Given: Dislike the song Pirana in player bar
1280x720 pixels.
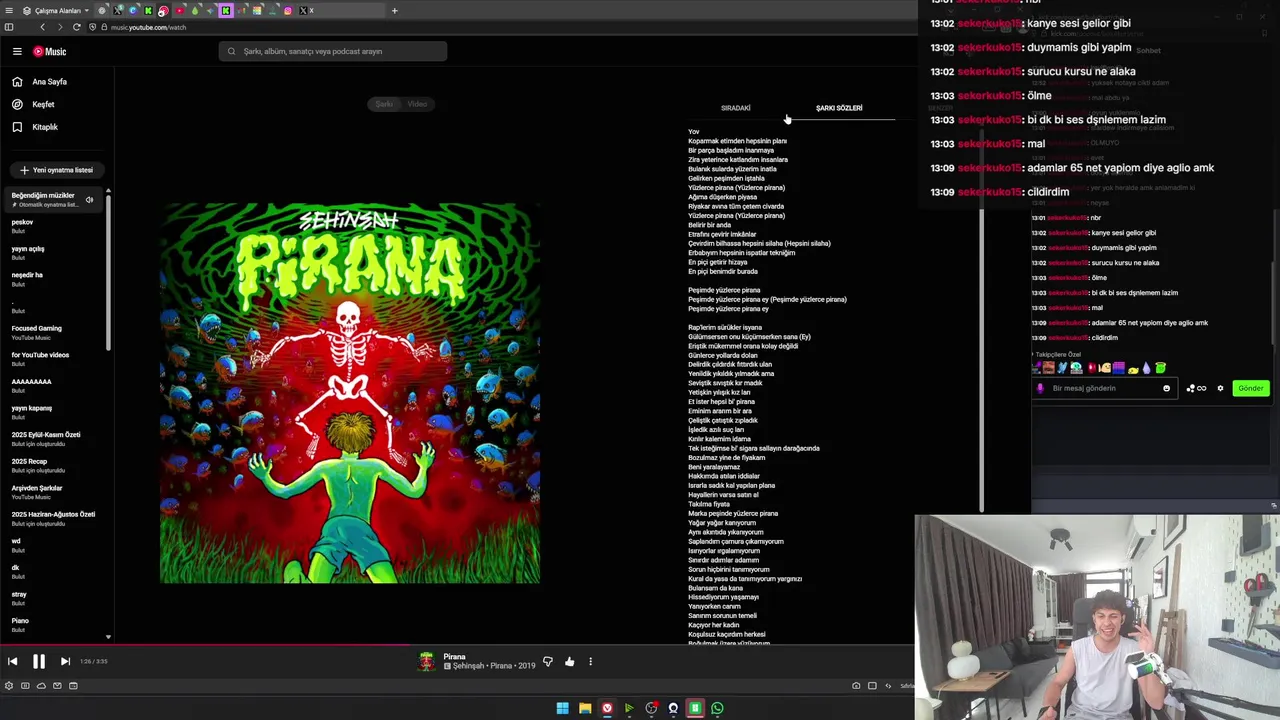Looking at the screenshot, I should [x=547, y=662].
